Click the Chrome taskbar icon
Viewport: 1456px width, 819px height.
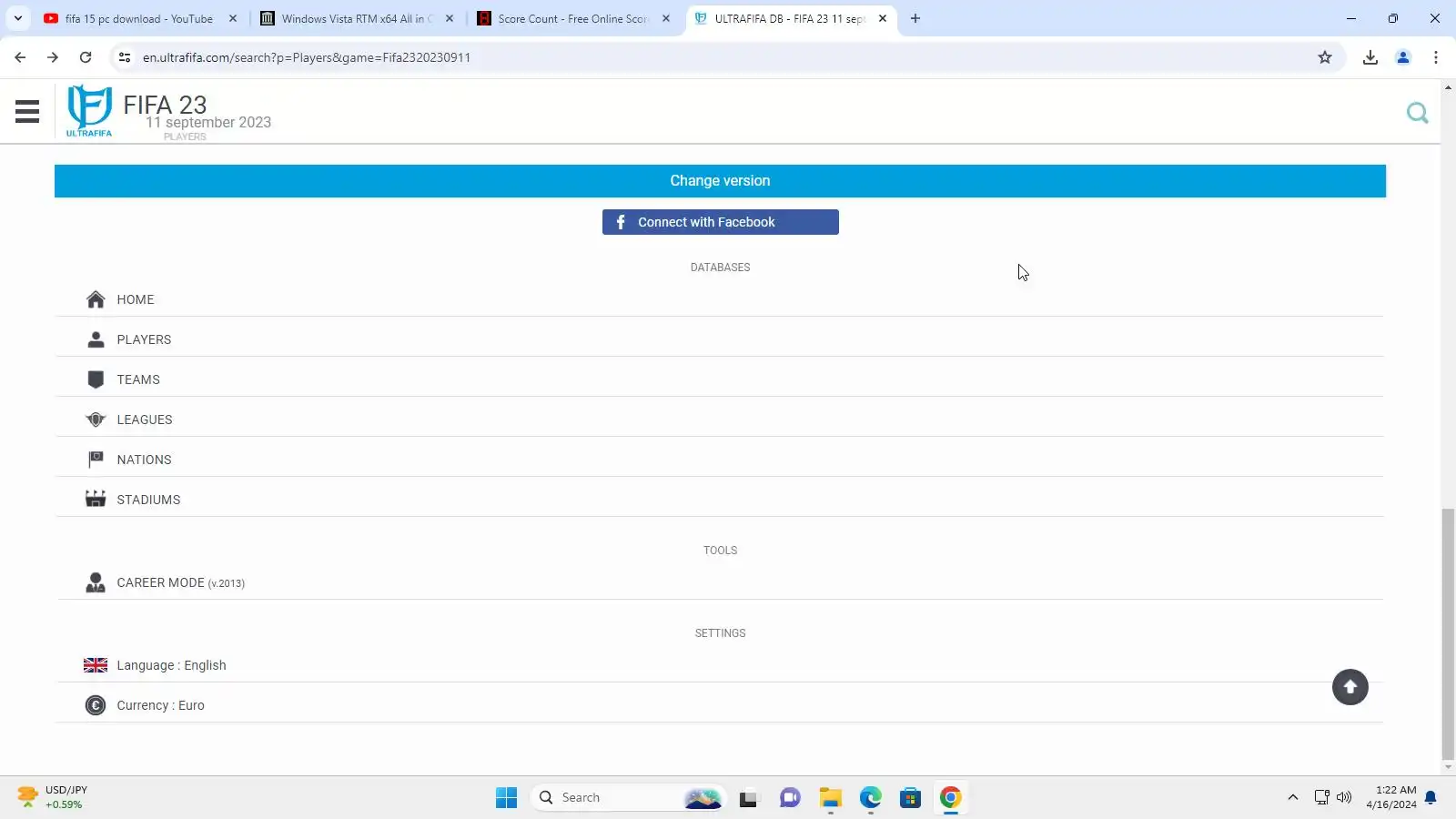pos(950,798)
